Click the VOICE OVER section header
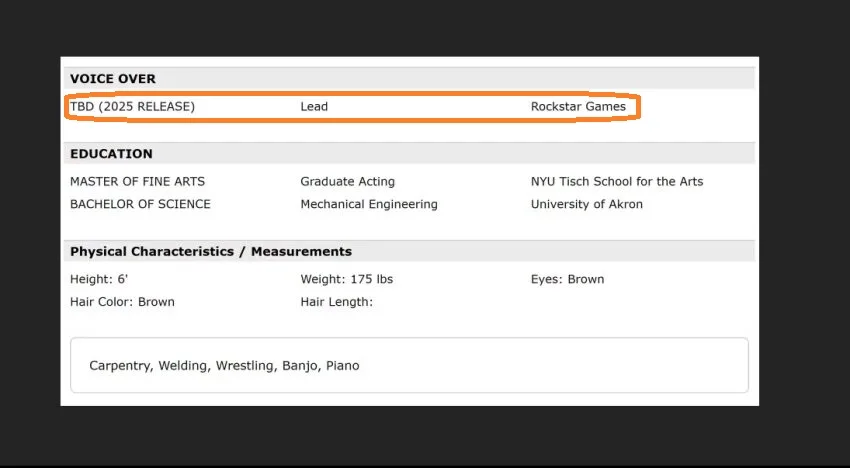Viewport: 850px width, 468px height. point(113,79)
